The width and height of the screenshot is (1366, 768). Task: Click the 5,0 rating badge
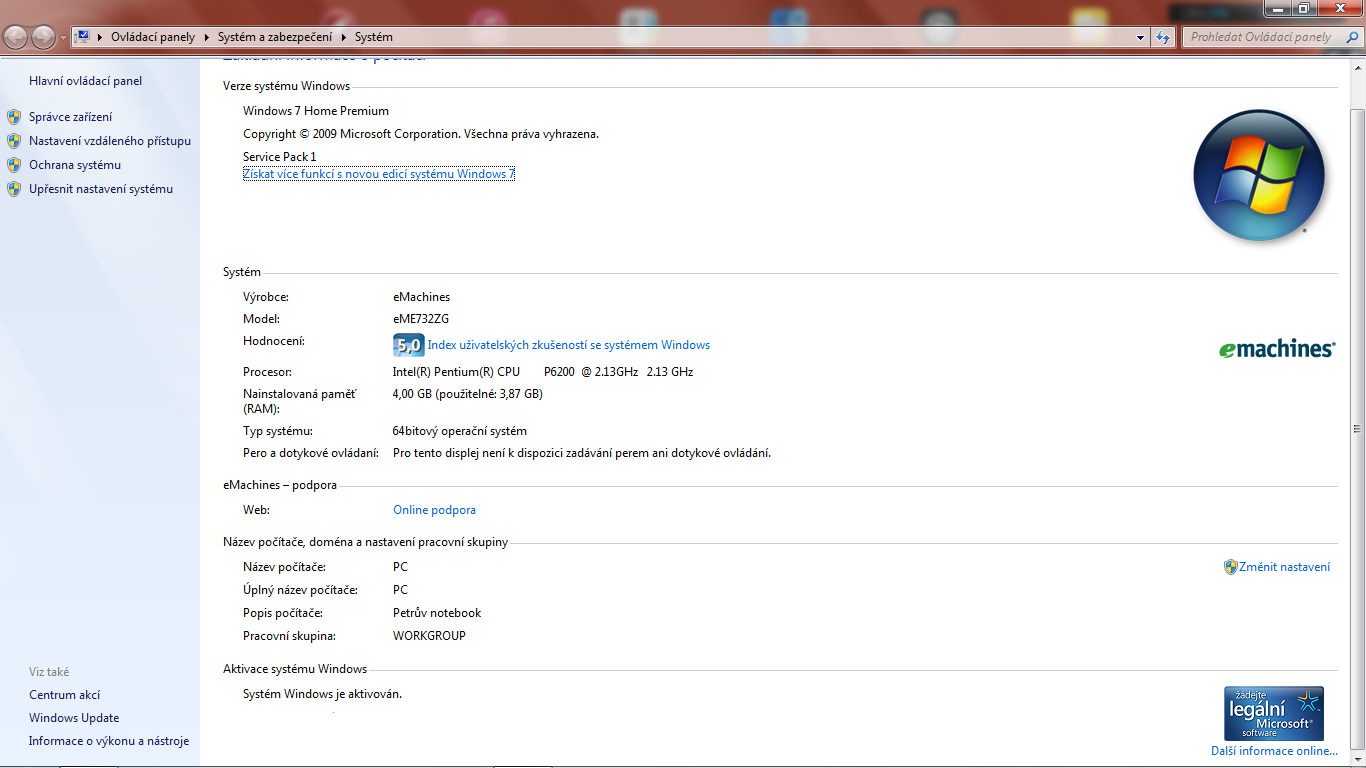[x=408, y=346]
